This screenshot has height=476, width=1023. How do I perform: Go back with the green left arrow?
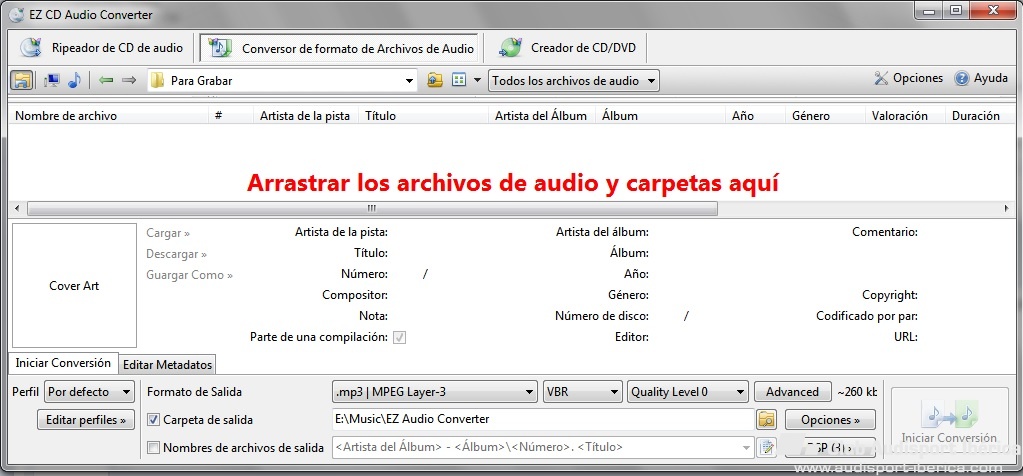coord(106,81)
